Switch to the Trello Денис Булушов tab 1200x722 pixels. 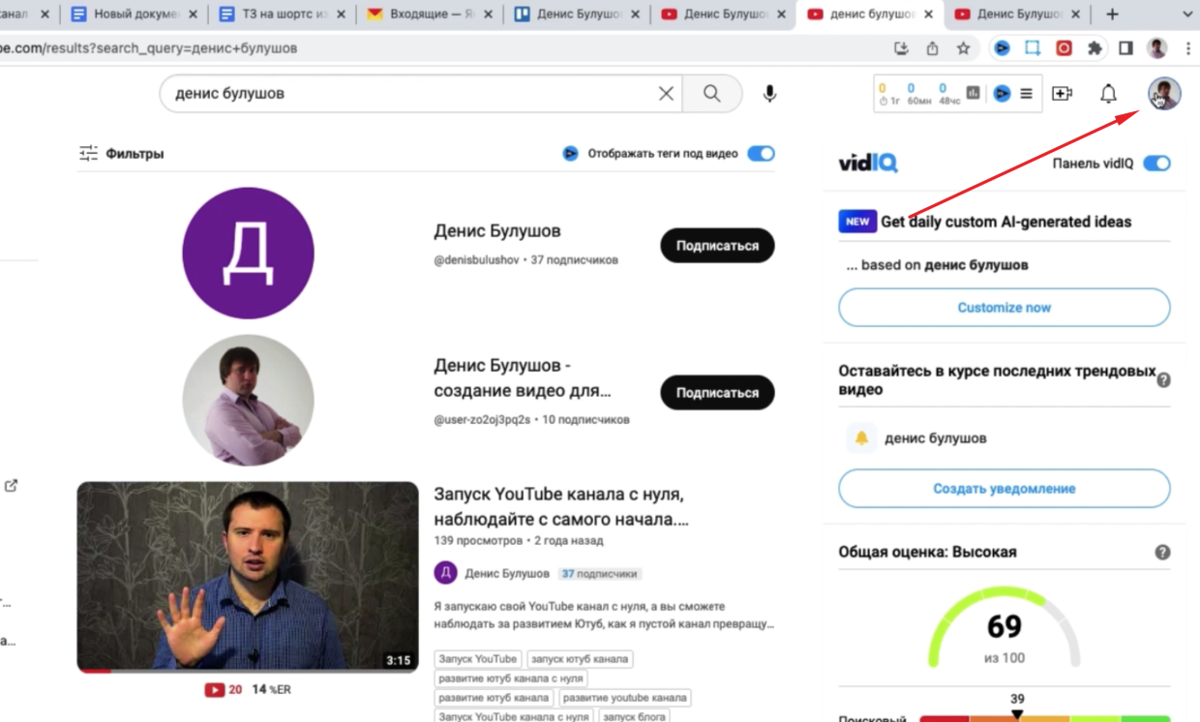pyautogui.click(x=577, y=14)
